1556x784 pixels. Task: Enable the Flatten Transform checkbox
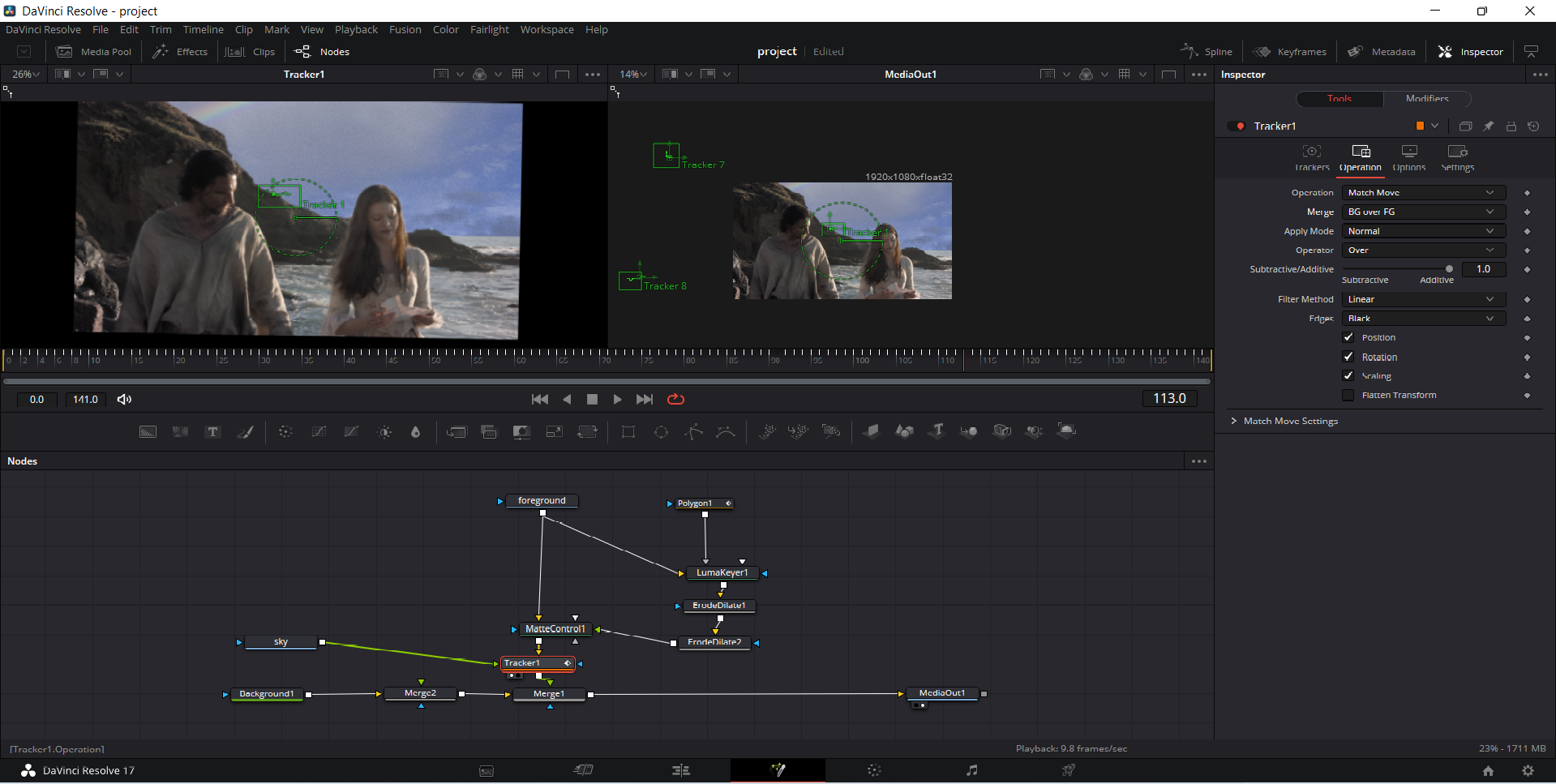coord(1348,395)
